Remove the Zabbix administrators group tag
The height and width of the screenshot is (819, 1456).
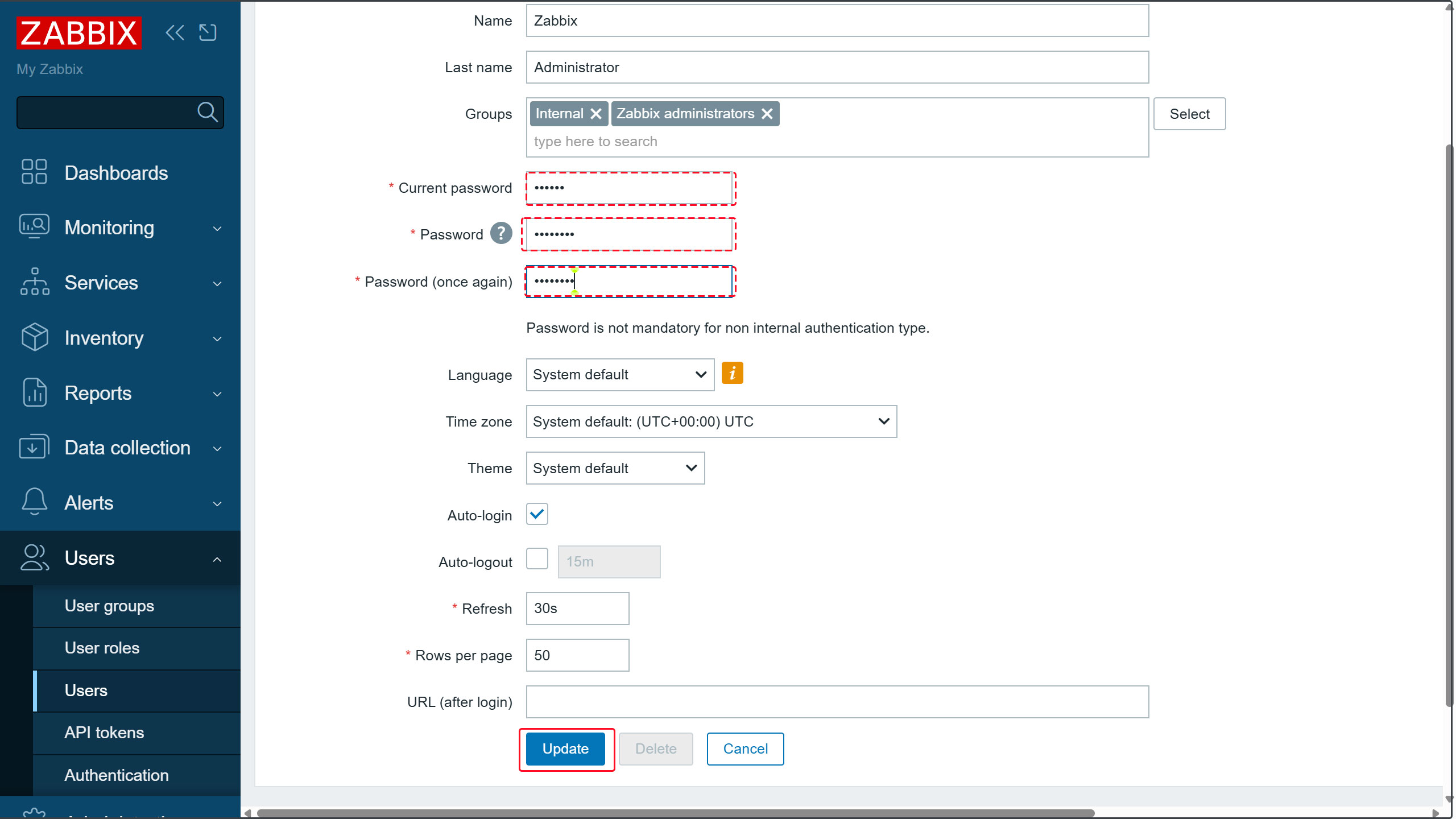tap(767, 114)
